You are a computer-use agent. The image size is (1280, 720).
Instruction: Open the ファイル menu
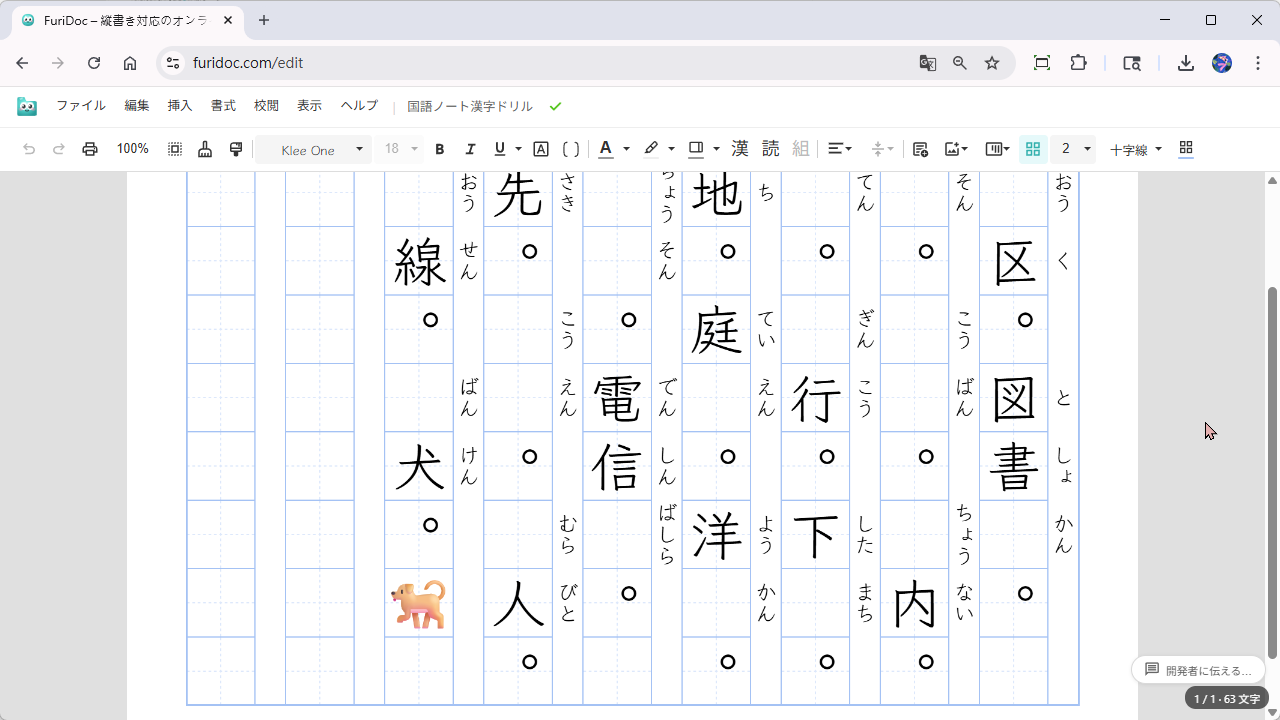[x=80, y=106]
